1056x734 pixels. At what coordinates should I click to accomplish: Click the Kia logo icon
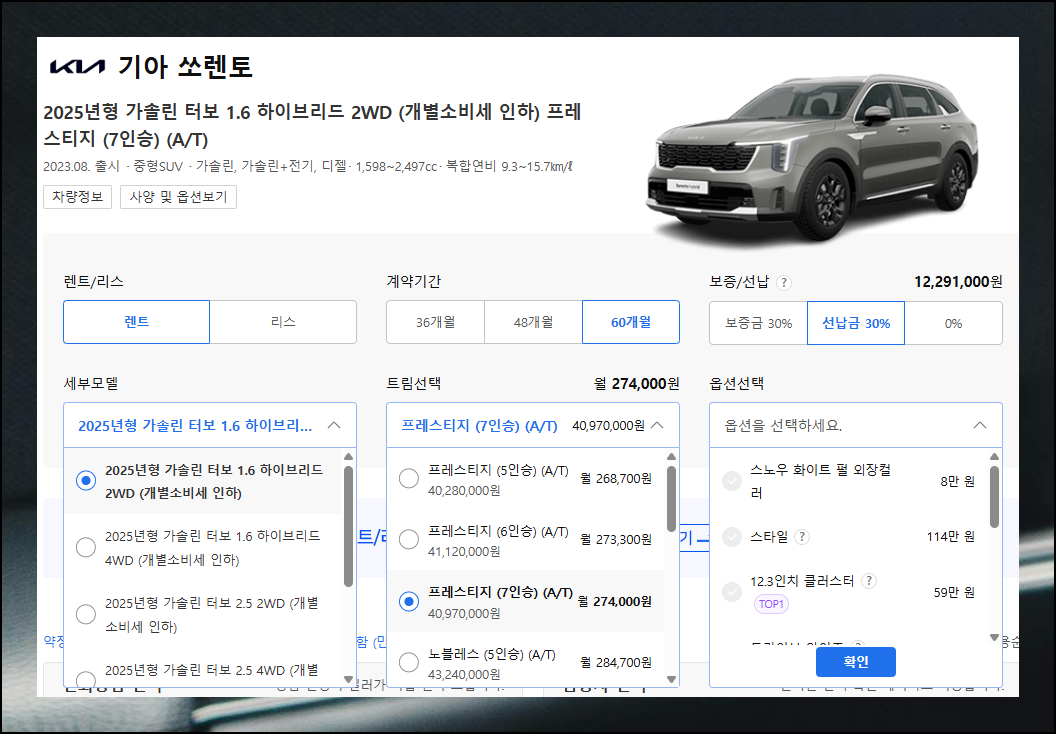coord(77,67)
